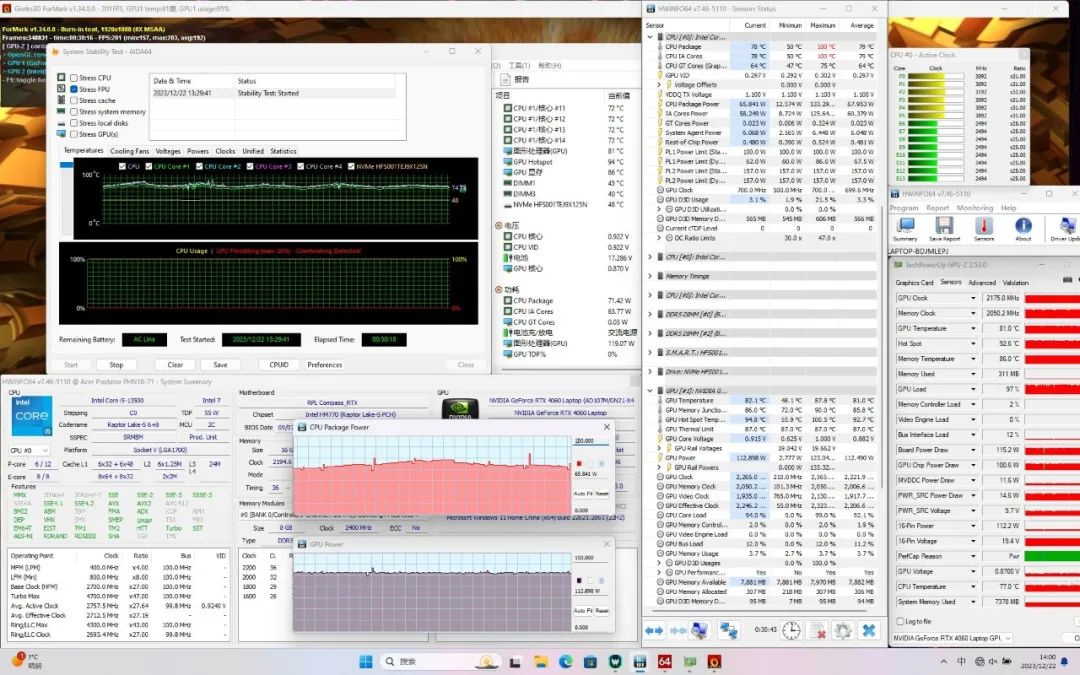Click the GPU Clock red graph bar in GPU-Z
The image size is (1080, 675).
(1052, 298)
